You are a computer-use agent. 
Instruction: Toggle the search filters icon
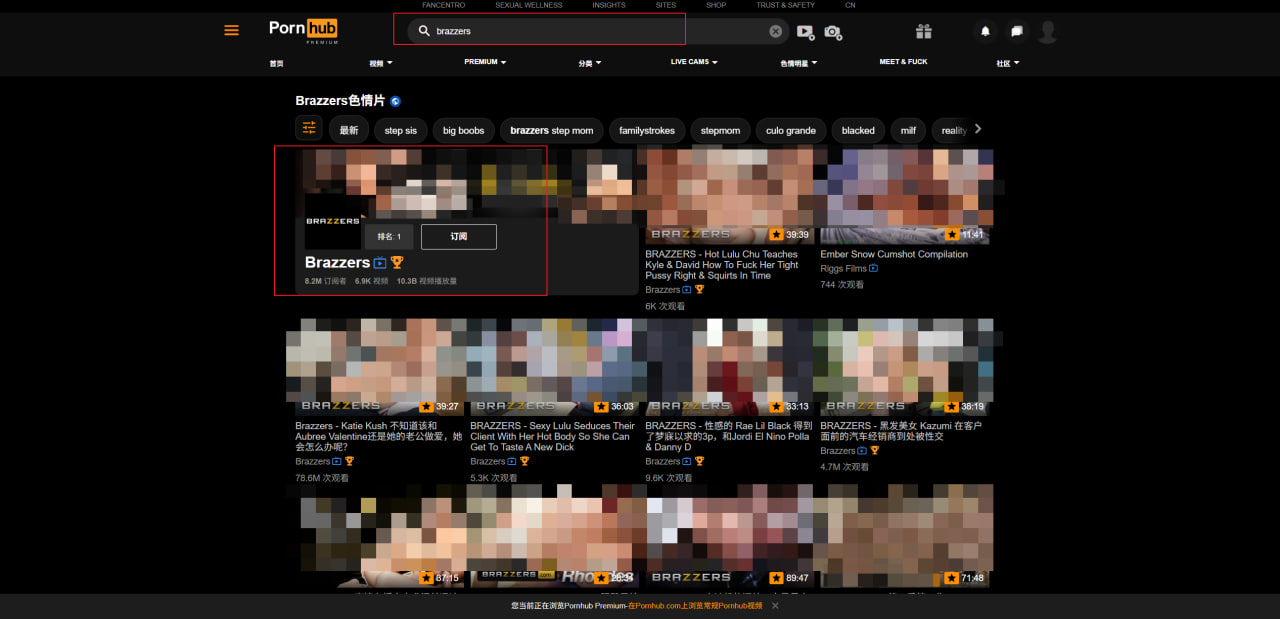(309, 129)
